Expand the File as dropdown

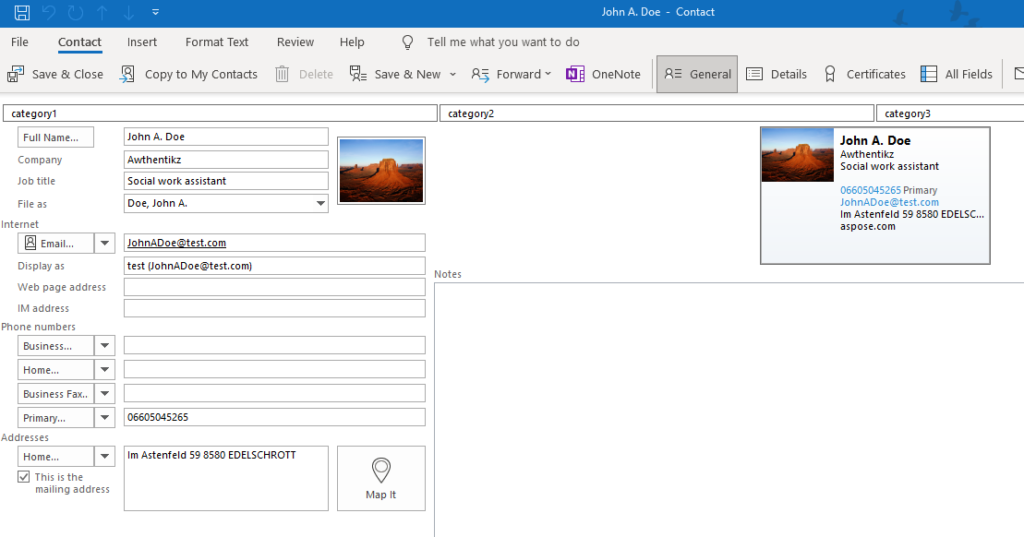[320, 204]
